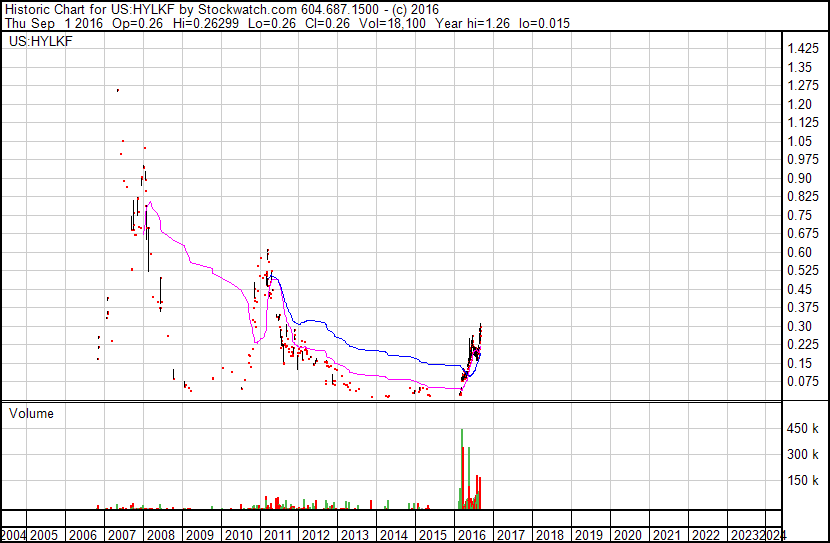Click the 0.525 price axis value

[x=803, y=270]
